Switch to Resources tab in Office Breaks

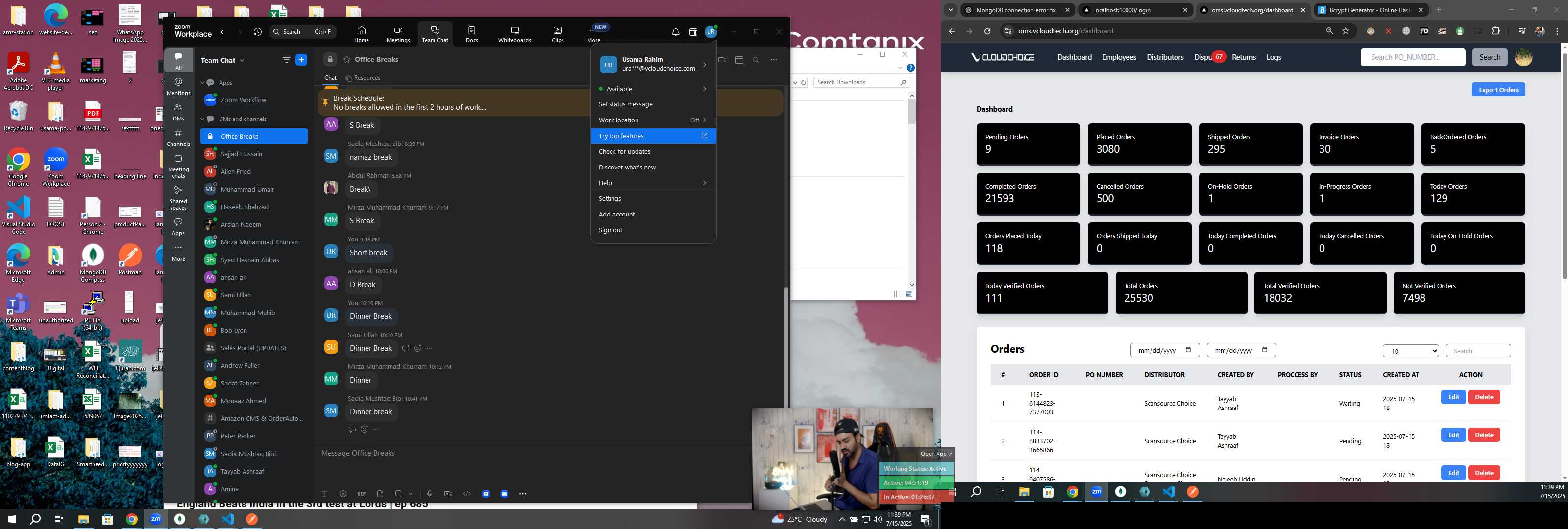(x=363, y=78)
